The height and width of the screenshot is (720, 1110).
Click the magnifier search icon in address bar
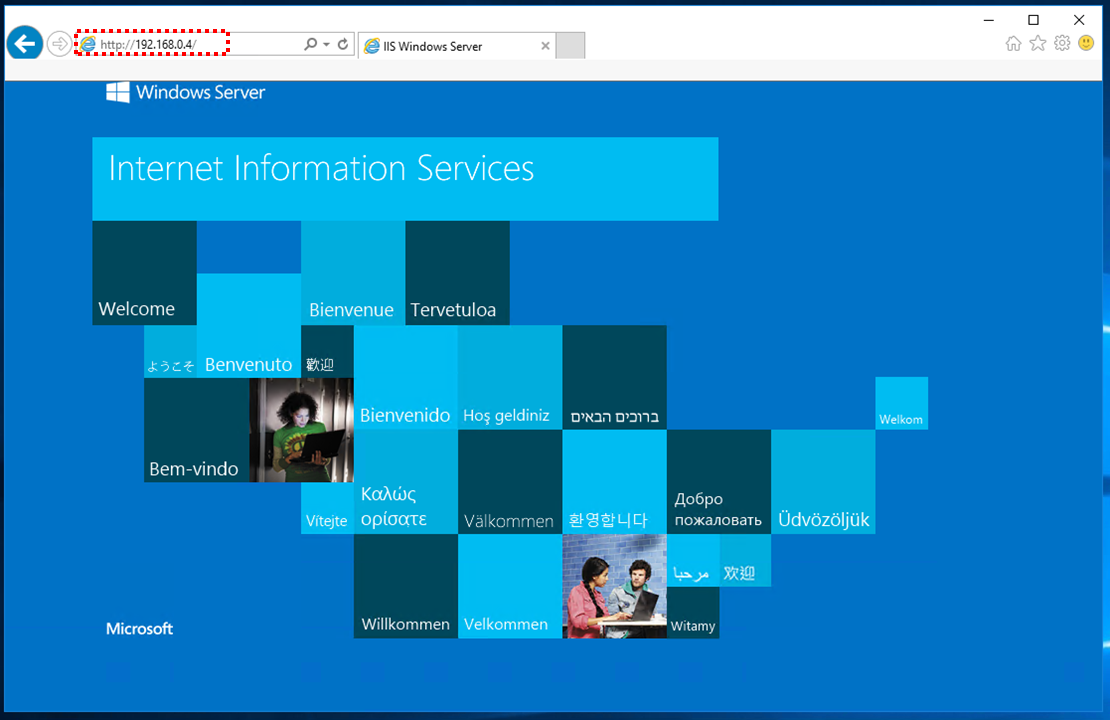310,44
